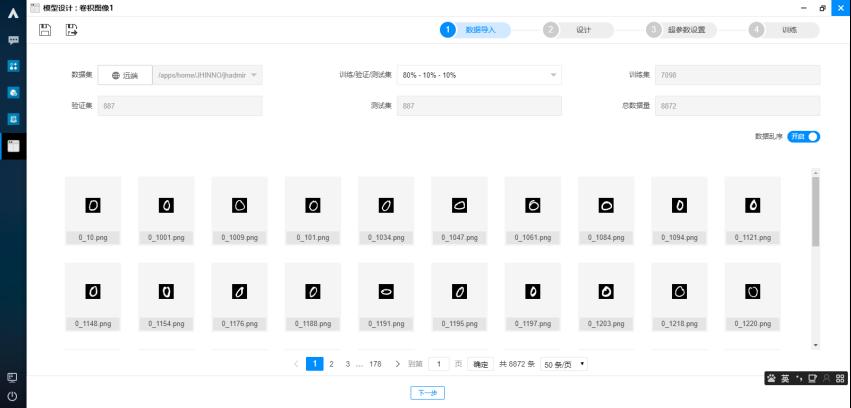Image resolution: width=851 pixels, height=408 pixels.
Task: Select thumbnail 0_1203.png
Action: 606,297
